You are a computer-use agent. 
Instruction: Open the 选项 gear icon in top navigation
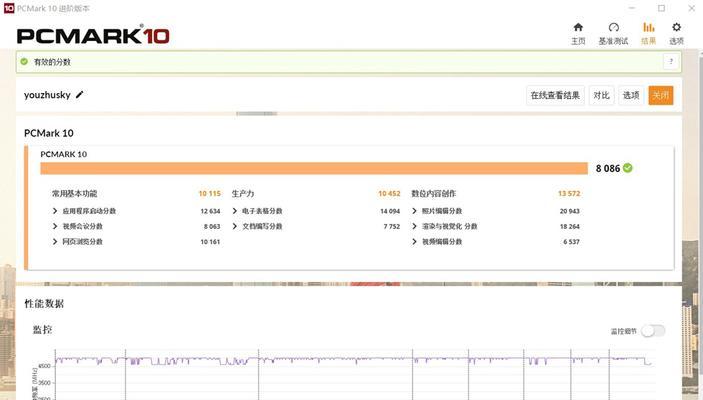[677, 27]
